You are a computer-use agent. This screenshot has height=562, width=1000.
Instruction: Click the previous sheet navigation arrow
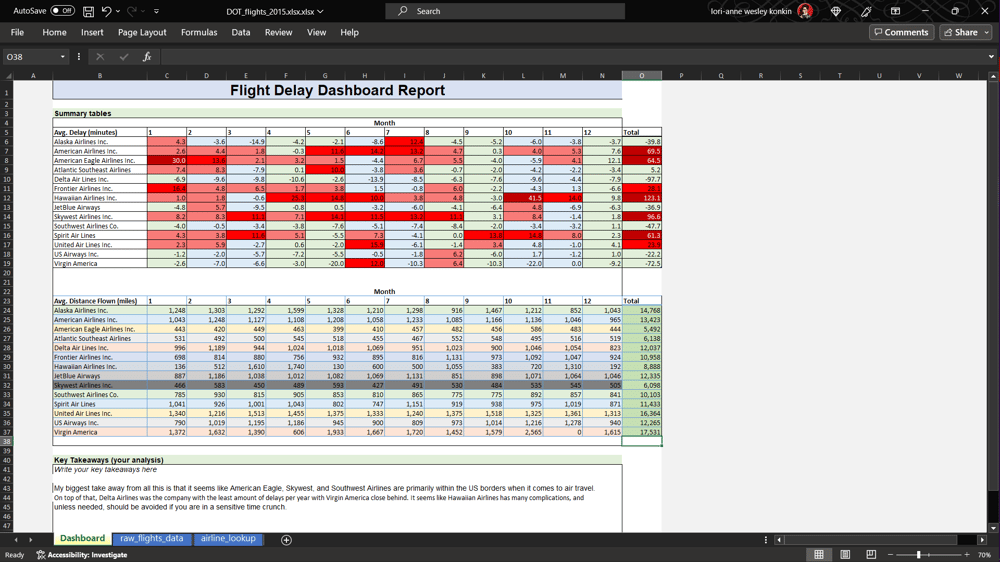click(x=16, y=540)
